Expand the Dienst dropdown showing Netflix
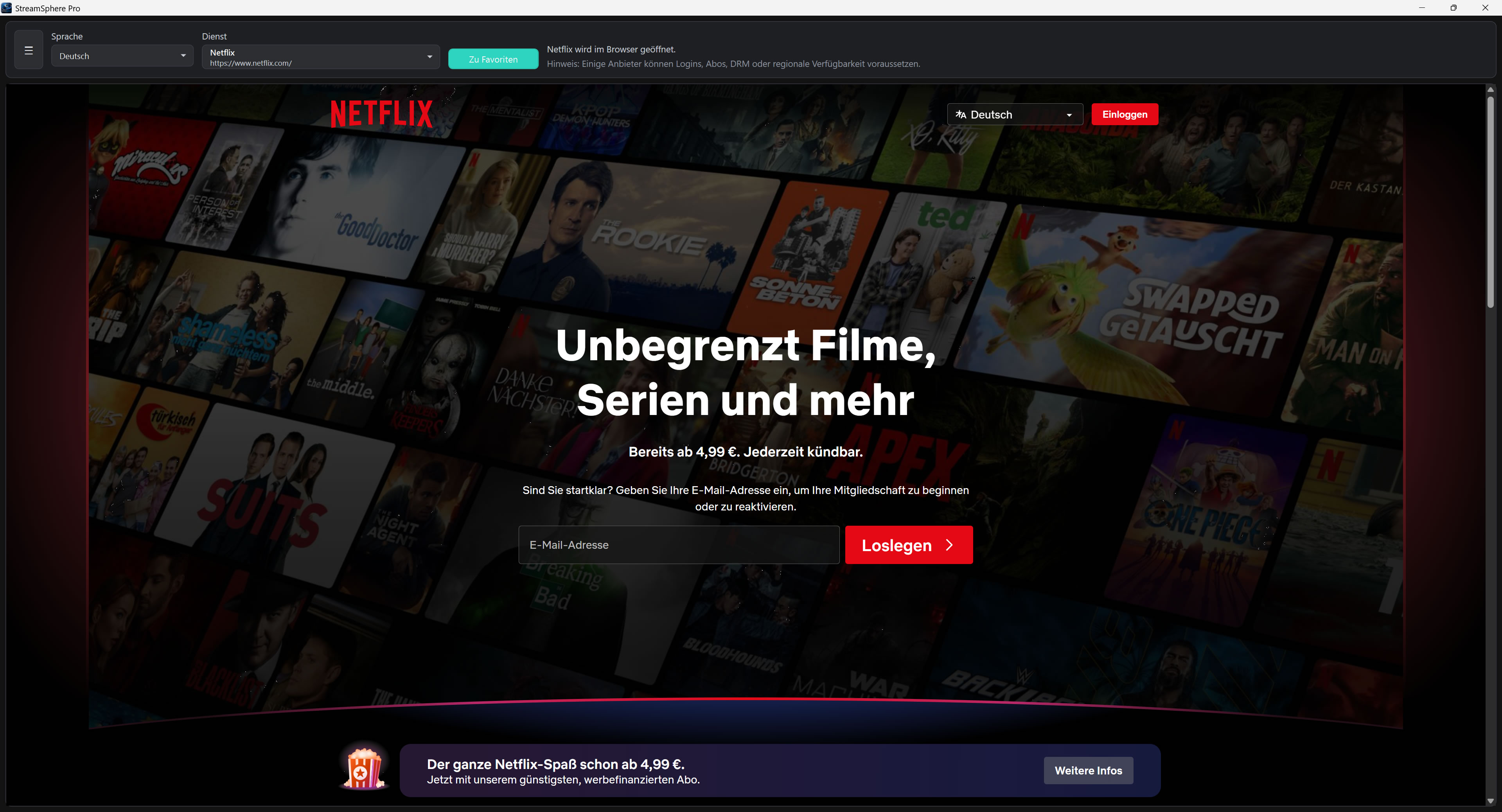 (321, 57)
